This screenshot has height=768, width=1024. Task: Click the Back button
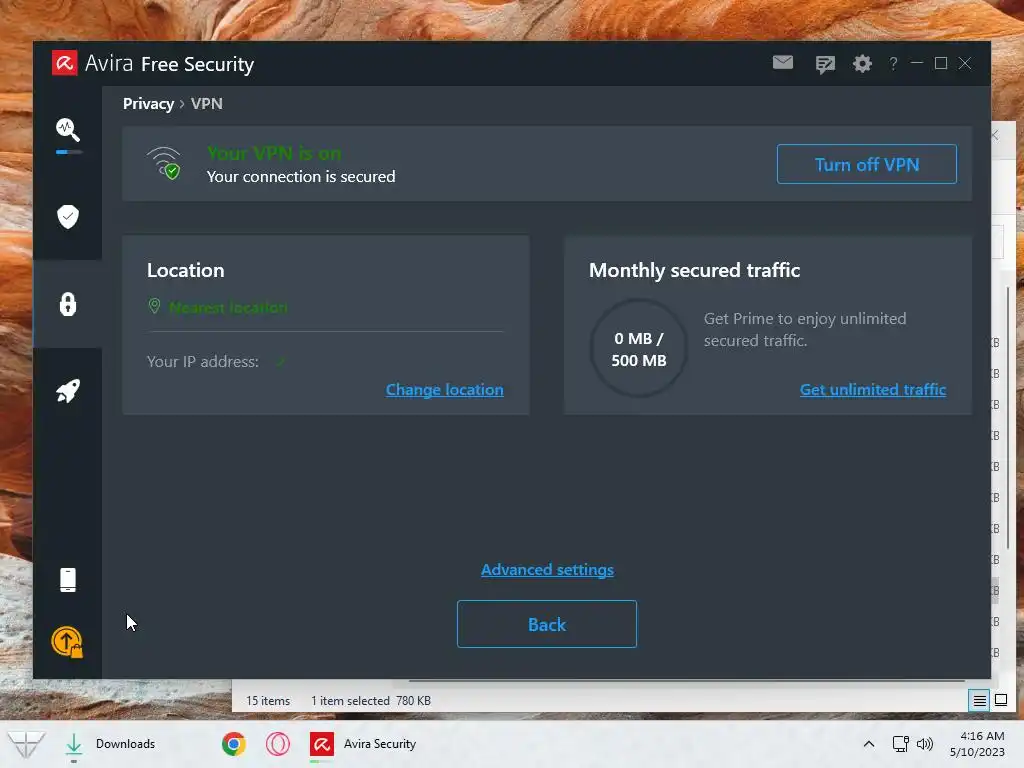click(547, 624)
